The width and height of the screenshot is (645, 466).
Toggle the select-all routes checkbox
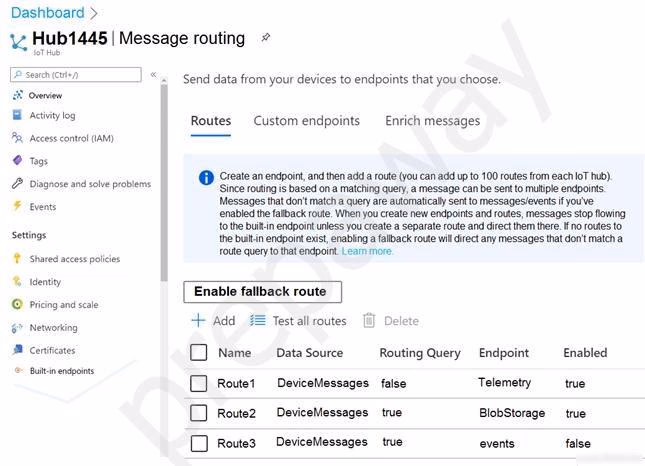tap(199, 352)
